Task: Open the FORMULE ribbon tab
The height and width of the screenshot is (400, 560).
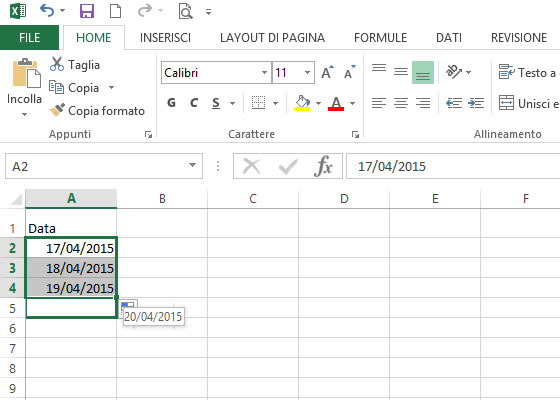Action: pyautogui.click(x=380, y=38)
